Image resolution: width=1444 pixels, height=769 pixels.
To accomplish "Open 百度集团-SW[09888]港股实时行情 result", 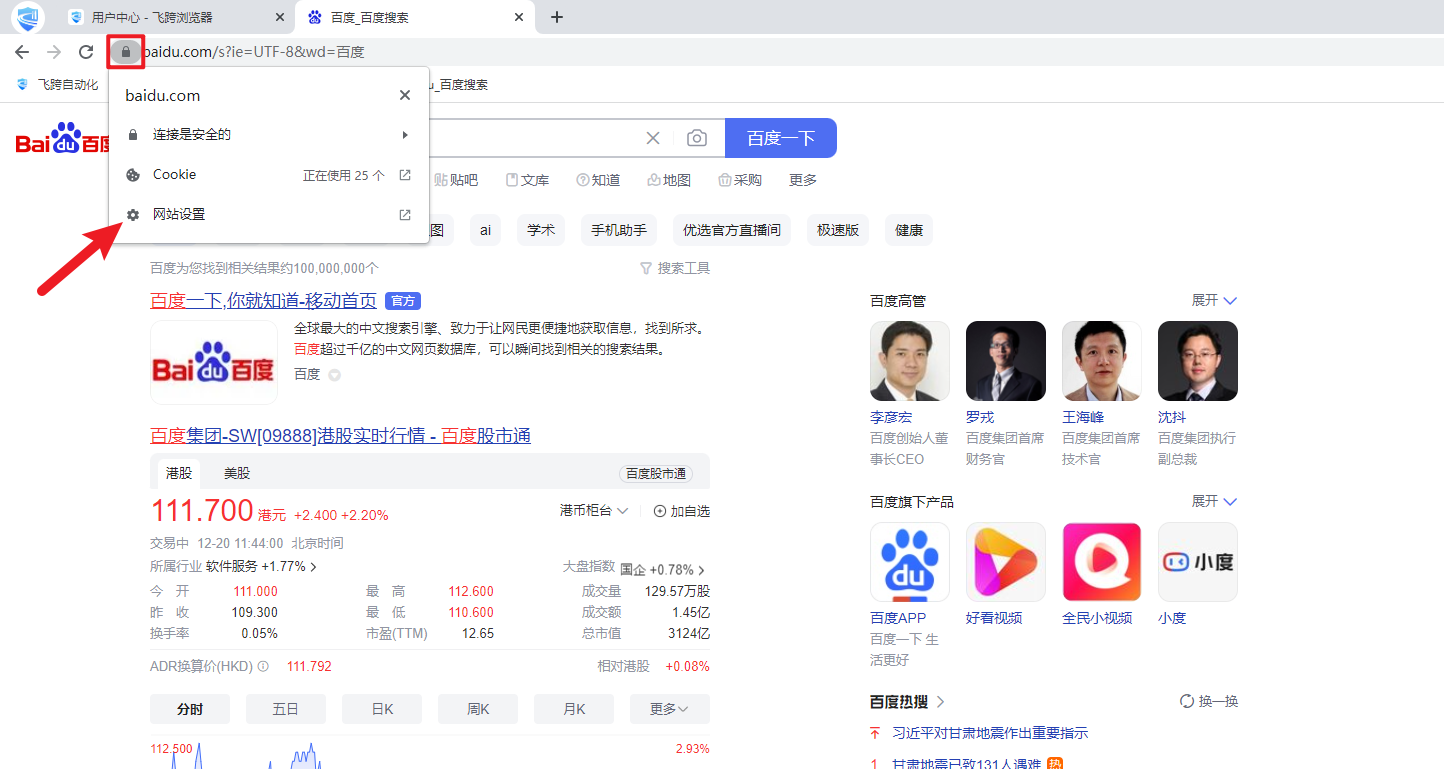I will [340, 436].
